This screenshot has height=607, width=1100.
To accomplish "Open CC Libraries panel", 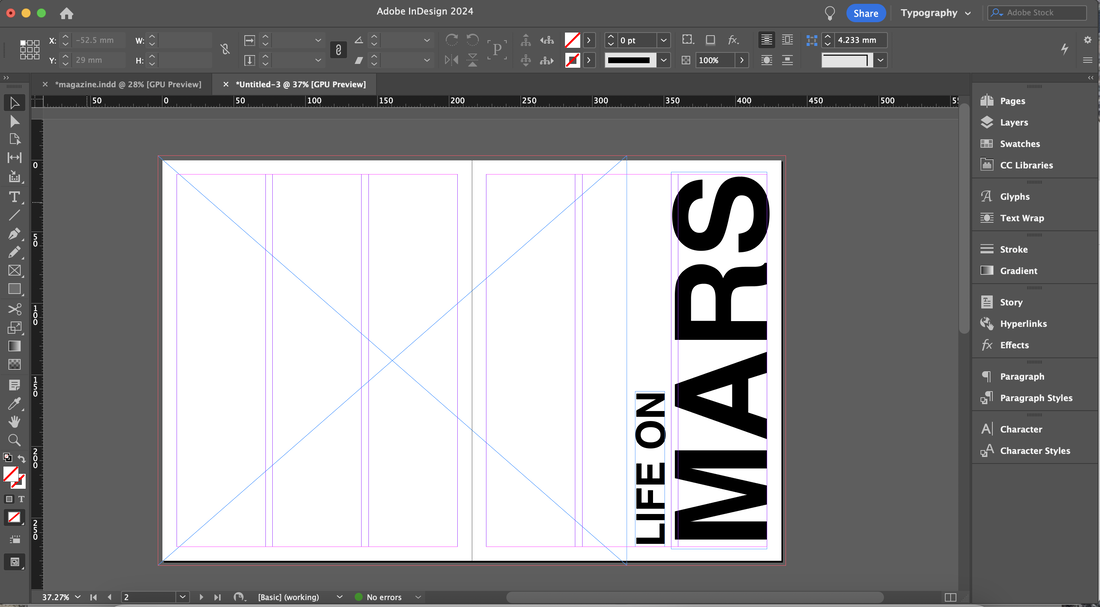I will [x=1026, y=166].
